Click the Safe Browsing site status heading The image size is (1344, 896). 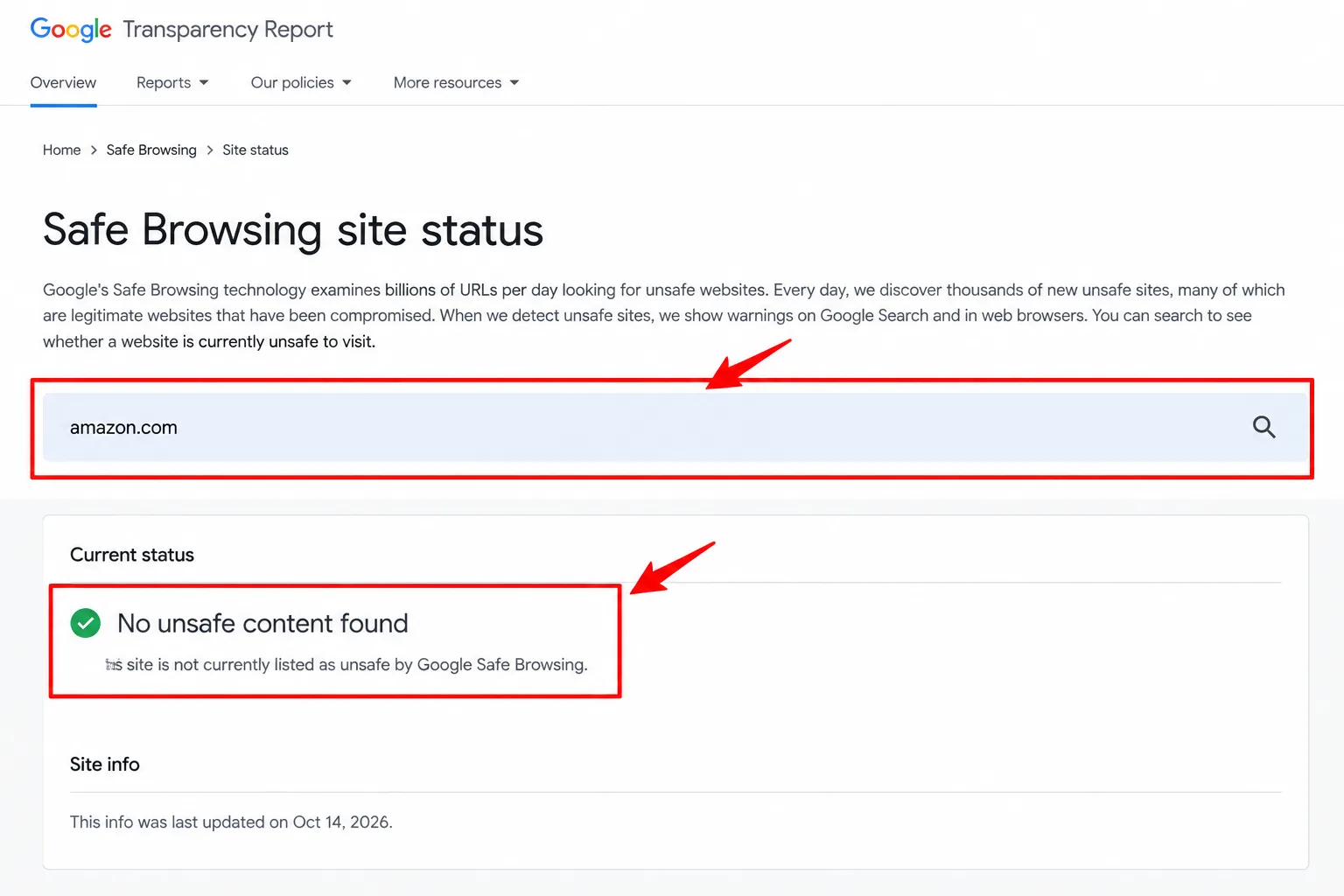pos(293,230)
